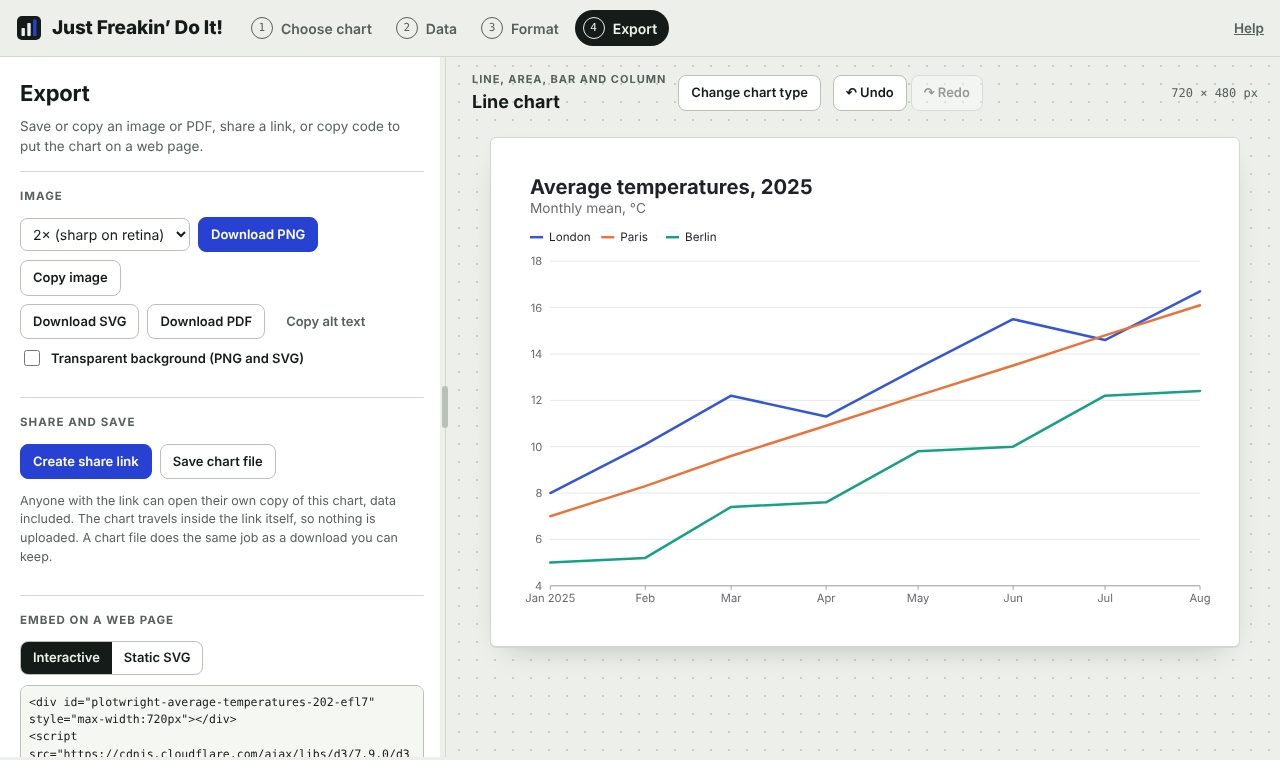Click the Undo button
This screenshot has height=760, width=1280.
point(870,93)
